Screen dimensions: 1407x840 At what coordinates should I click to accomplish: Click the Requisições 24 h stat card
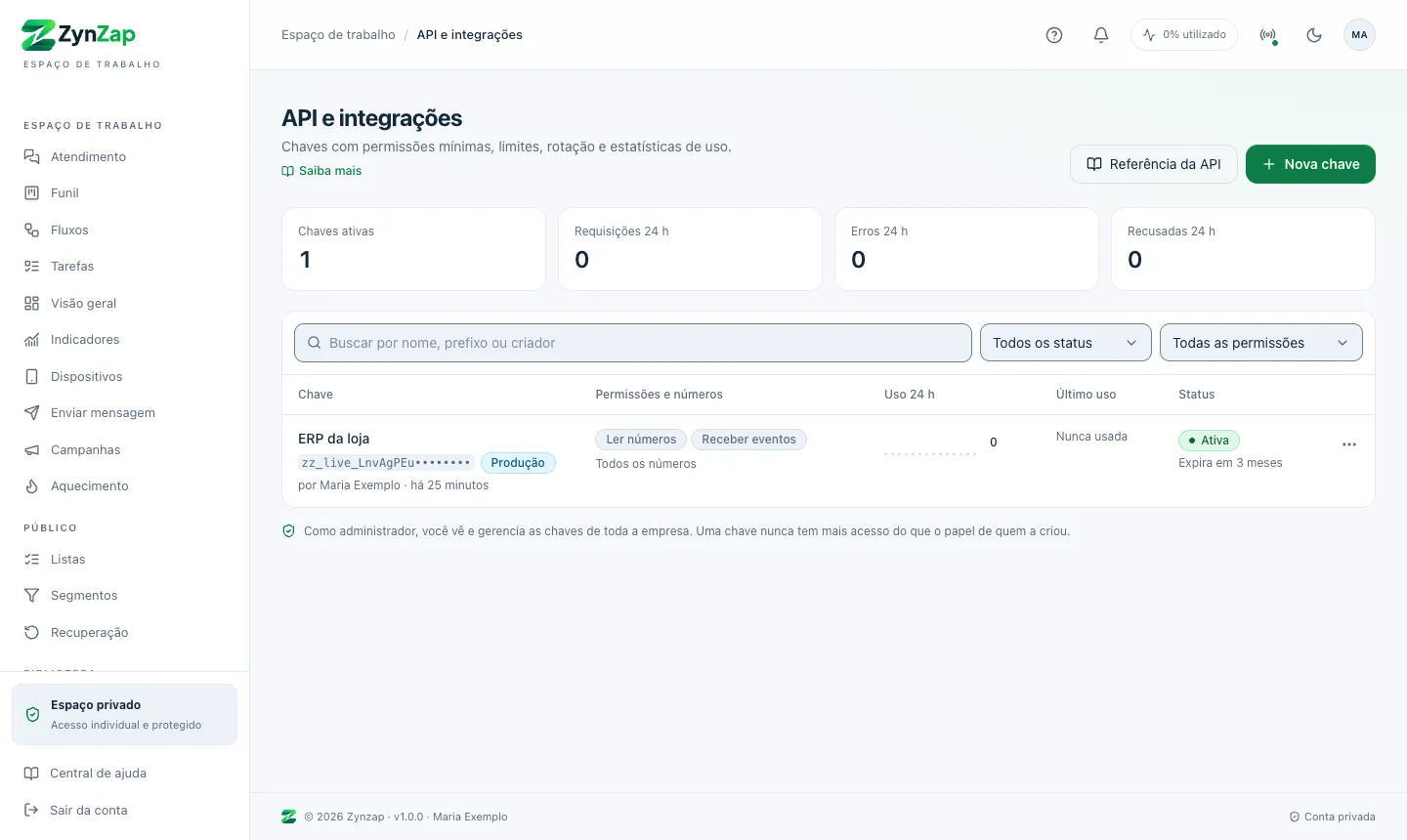(x=690, y=249)
